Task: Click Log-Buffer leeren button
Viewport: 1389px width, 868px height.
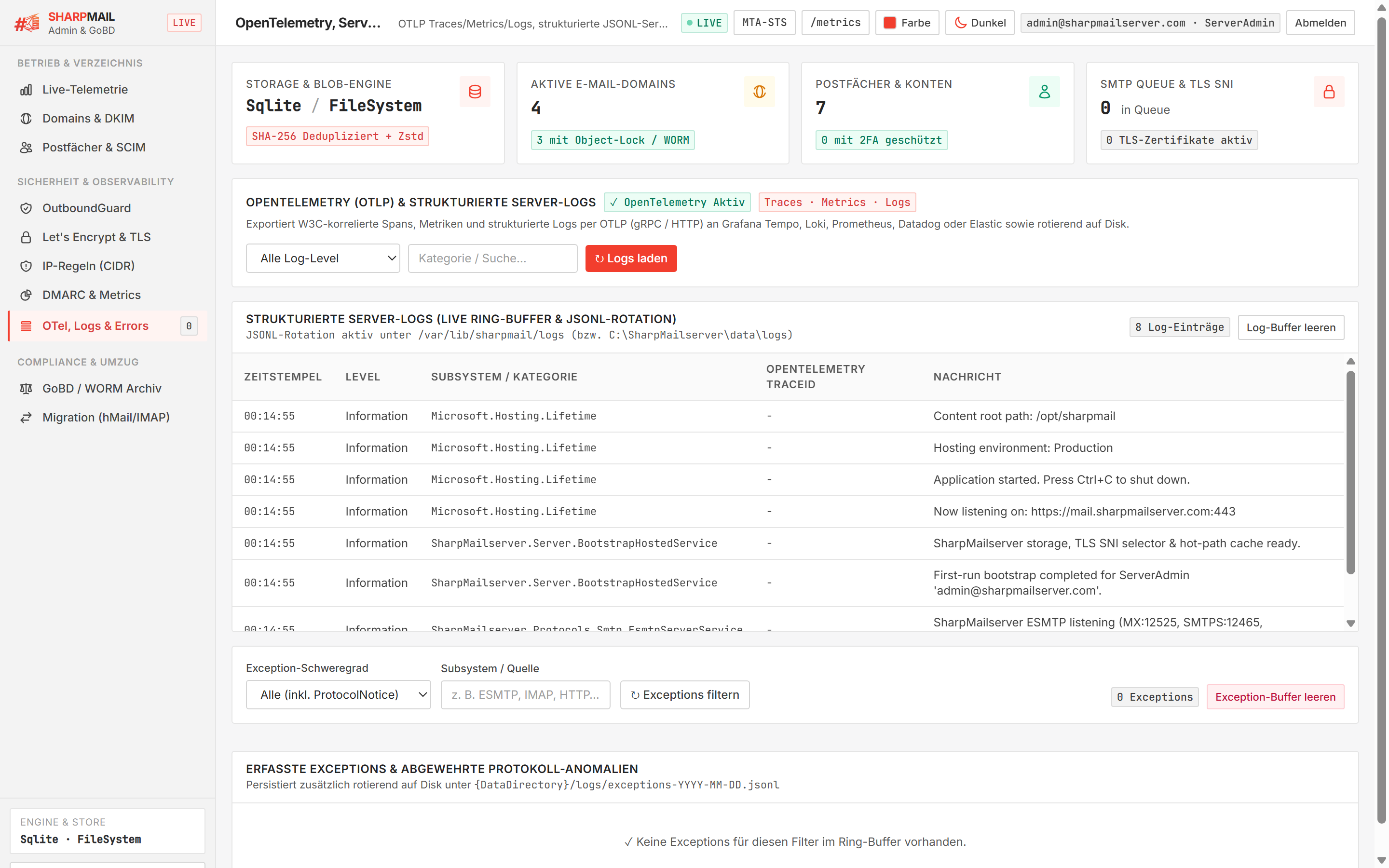Action: coord(1291,327)
